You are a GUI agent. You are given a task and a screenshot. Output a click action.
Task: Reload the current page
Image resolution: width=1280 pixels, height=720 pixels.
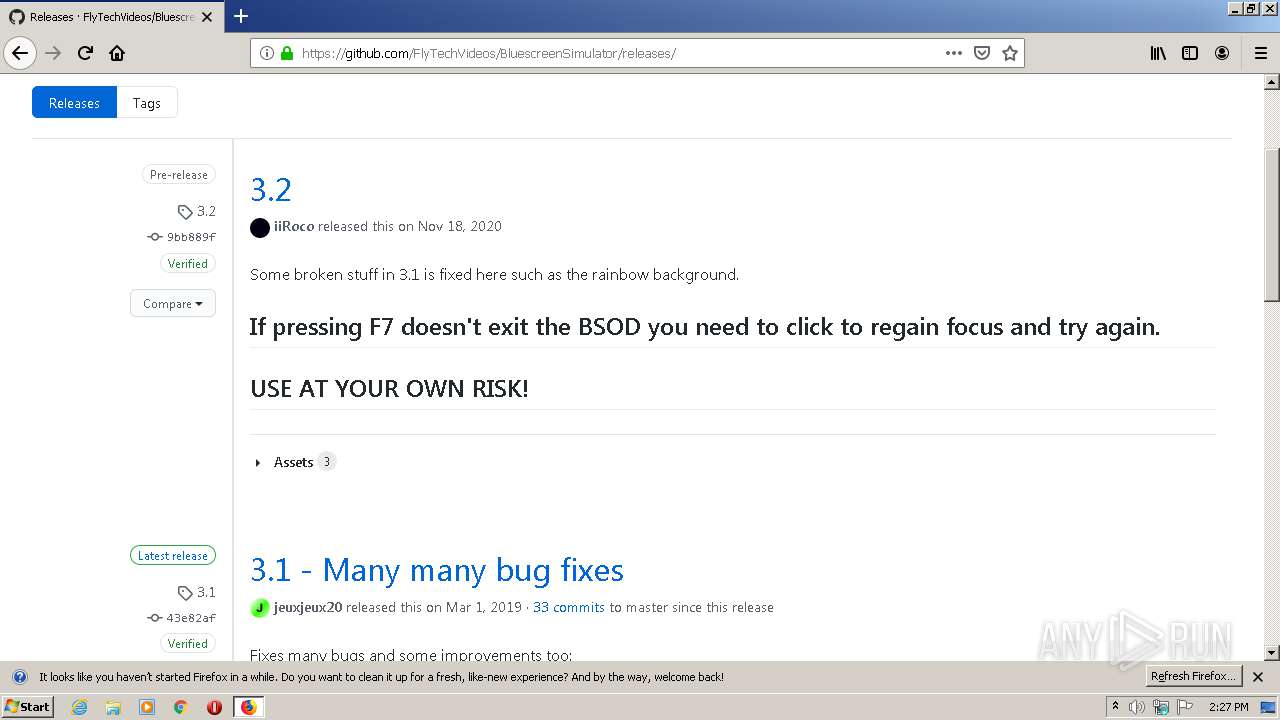pyautogui.click(x=85, y=53)
